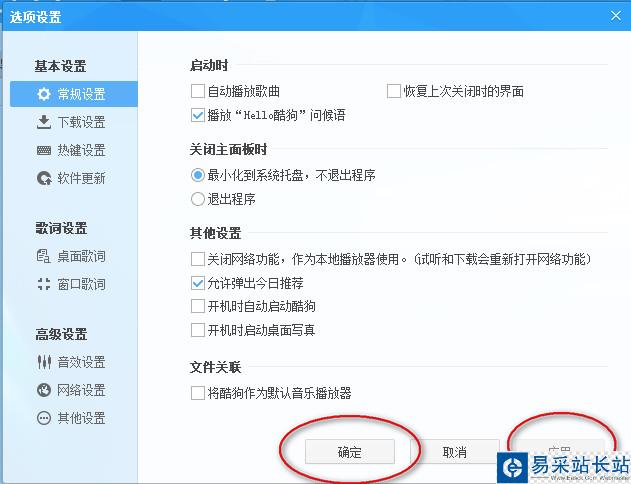Uncheck 播放 Hello酷狗 问候语
The width and height of the screenshot is (631, 484).
(198, 115)
